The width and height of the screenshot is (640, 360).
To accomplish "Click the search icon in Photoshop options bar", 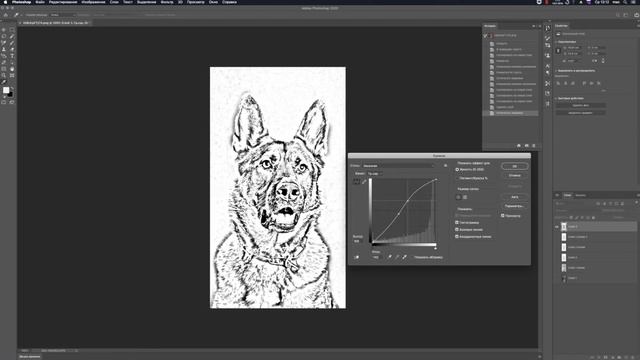I will 618,15.
